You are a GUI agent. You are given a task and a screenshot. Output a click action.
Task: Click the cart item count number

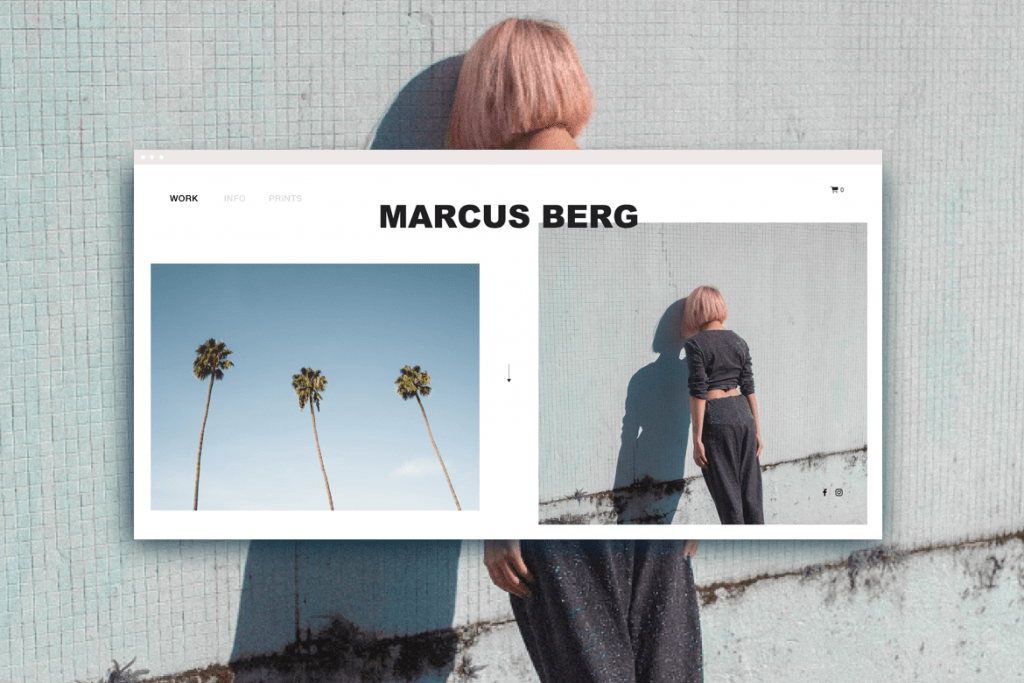842,190
